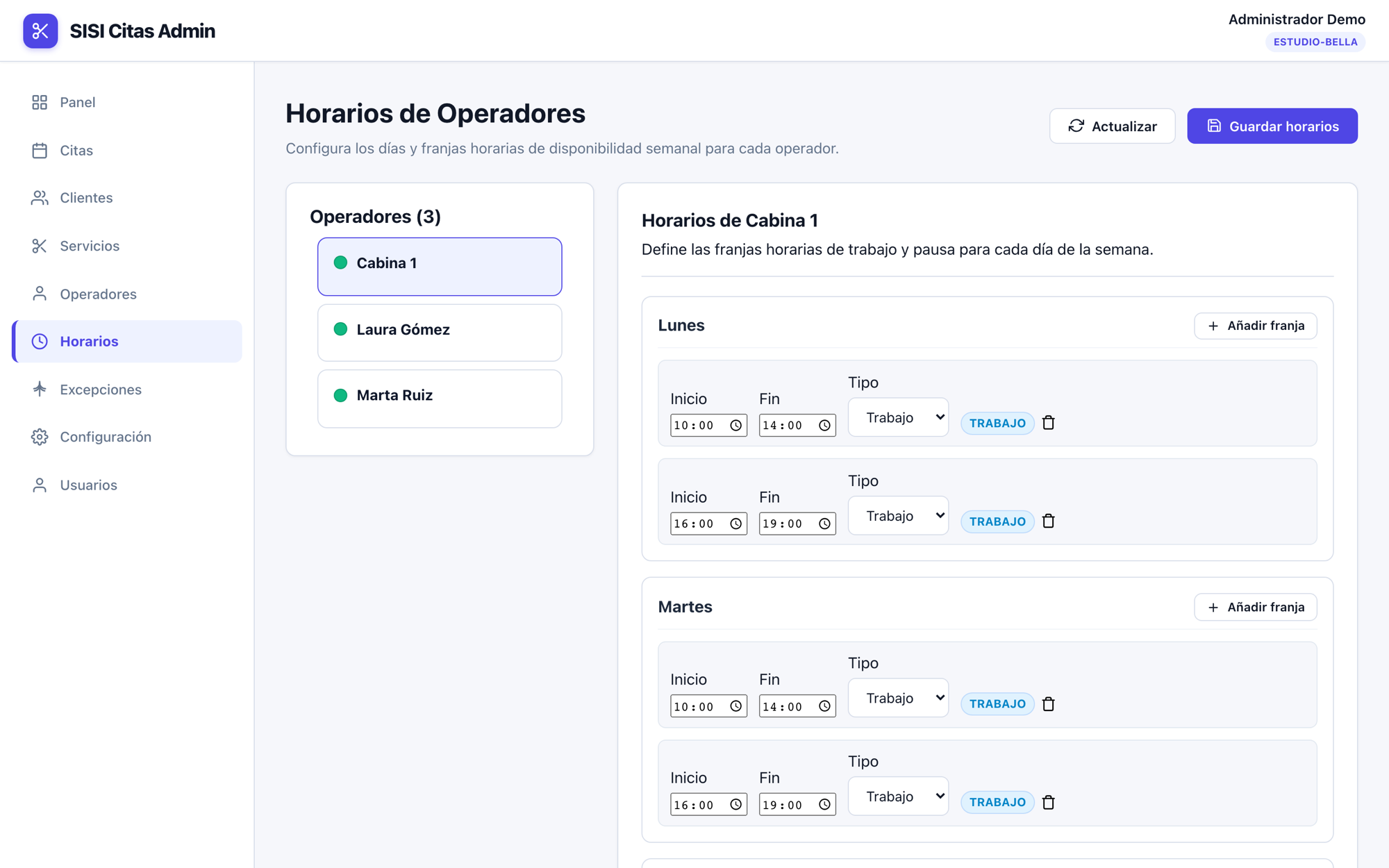This screenshot has height=868, width=1389.
Task: Click Martes 10:00 Inicio time field
Action: coord(708,706)
